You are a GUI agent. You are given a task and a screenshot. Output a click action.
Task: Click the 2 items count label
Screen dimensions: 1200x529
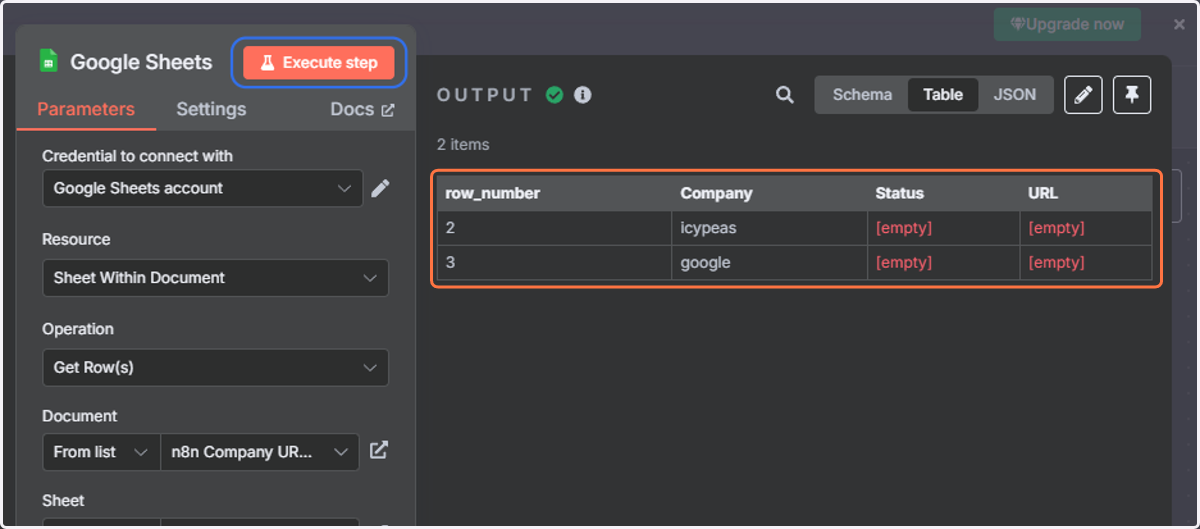pyautogui.click(x=463, y=144)
